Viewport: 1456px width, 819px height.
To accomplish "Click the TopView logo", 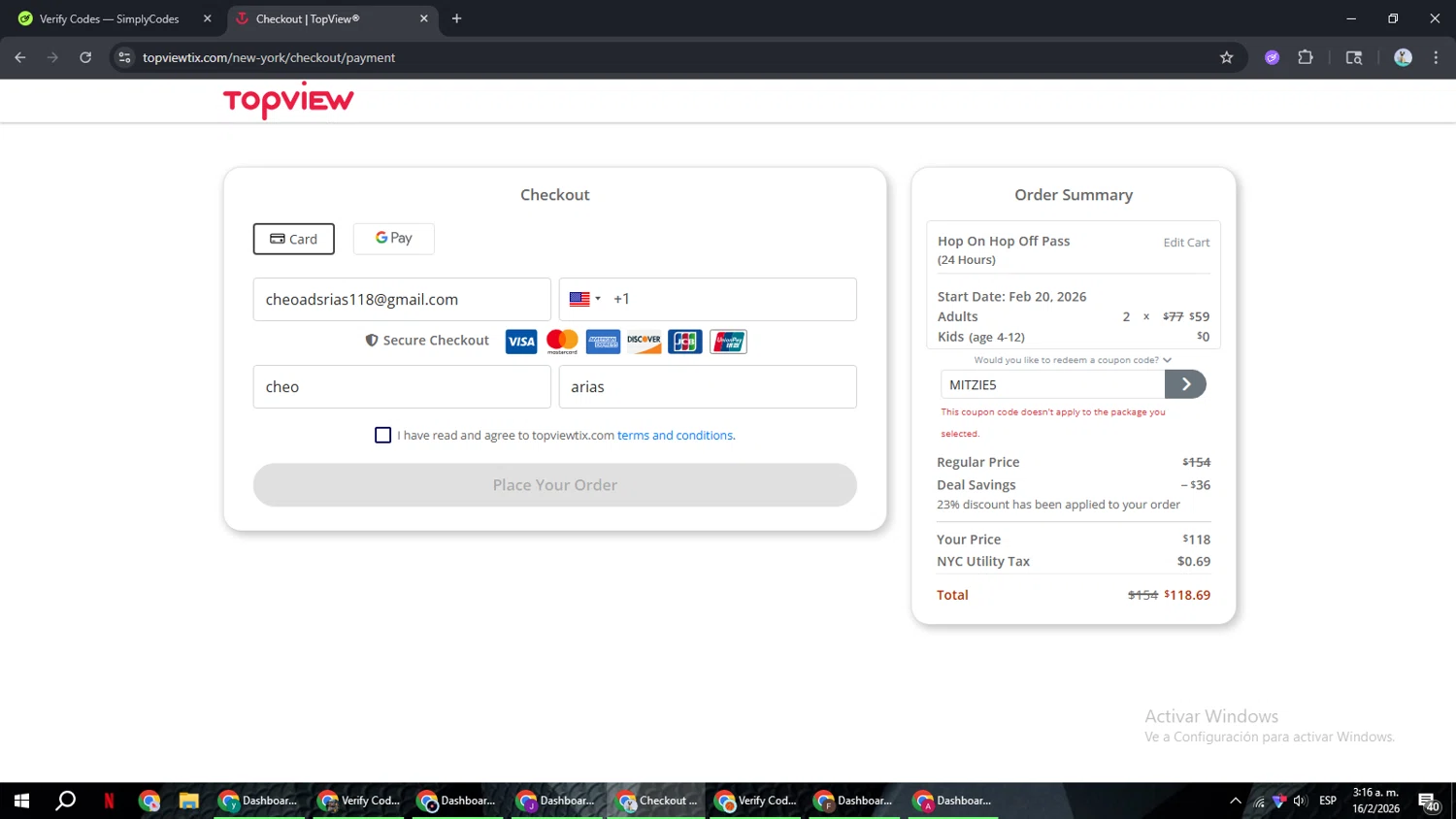I will click(288, 100).
